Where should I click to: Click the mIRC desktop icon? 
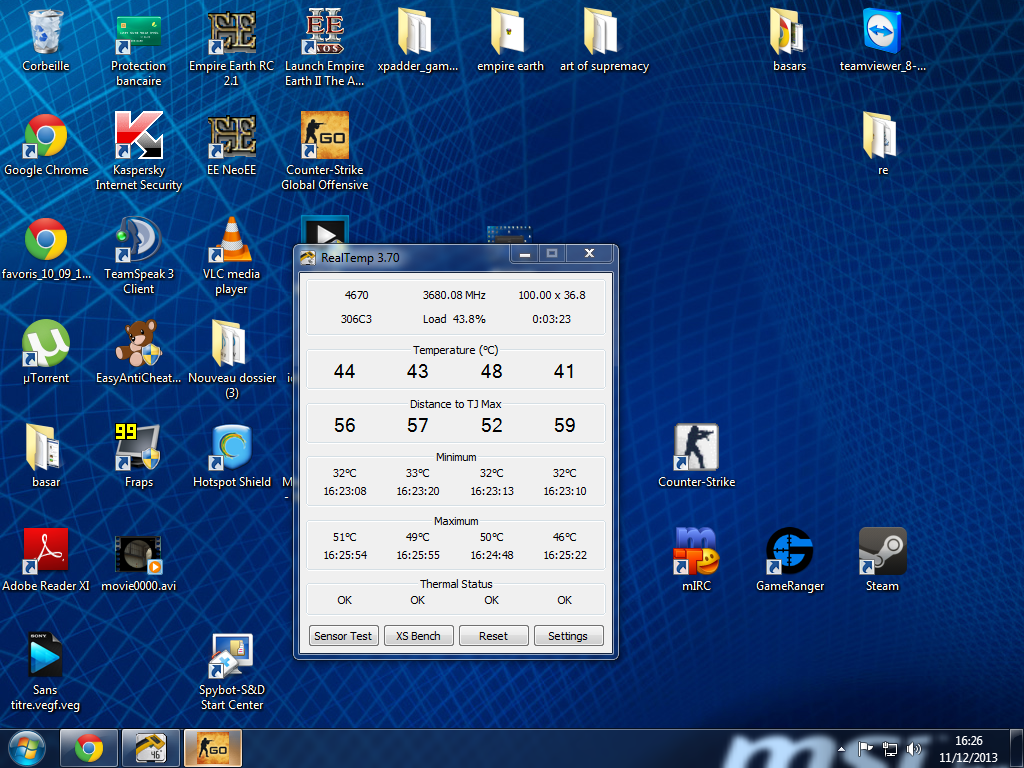click(x=696, y=552)
